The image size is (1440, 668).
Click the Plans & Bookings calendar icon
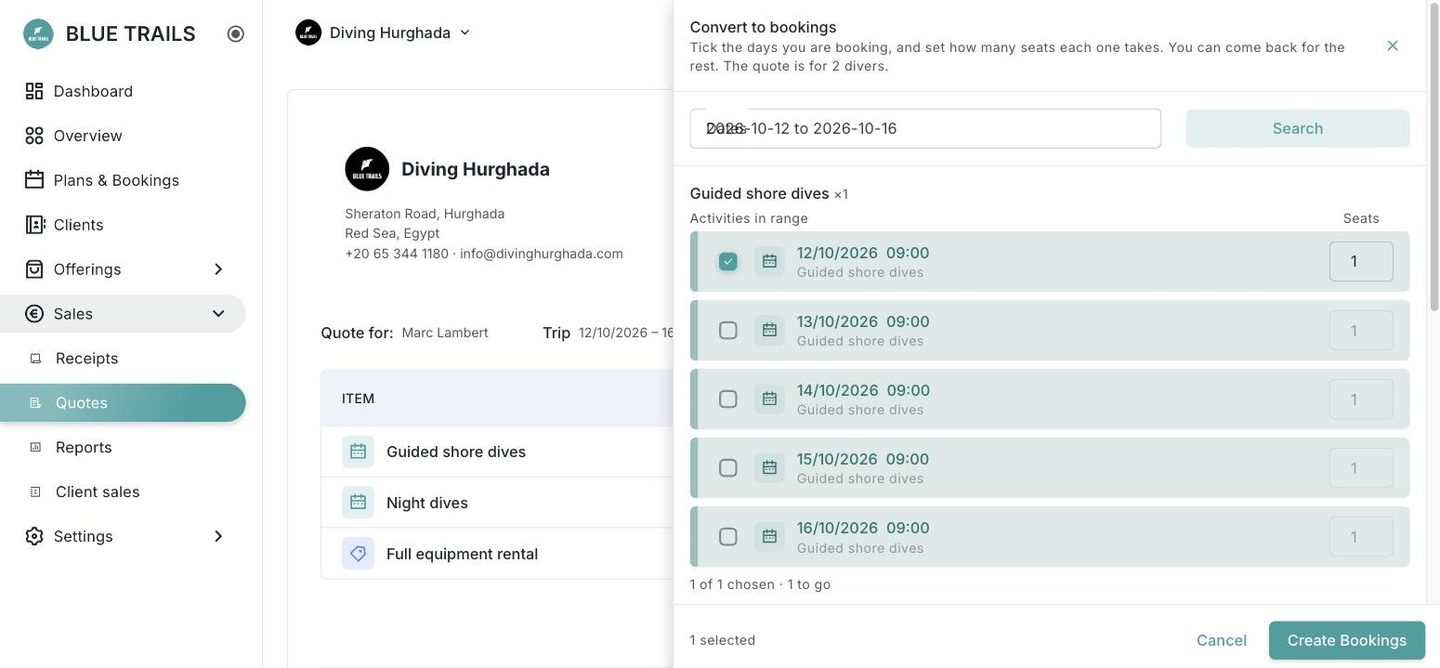click(x=34, y=180)
